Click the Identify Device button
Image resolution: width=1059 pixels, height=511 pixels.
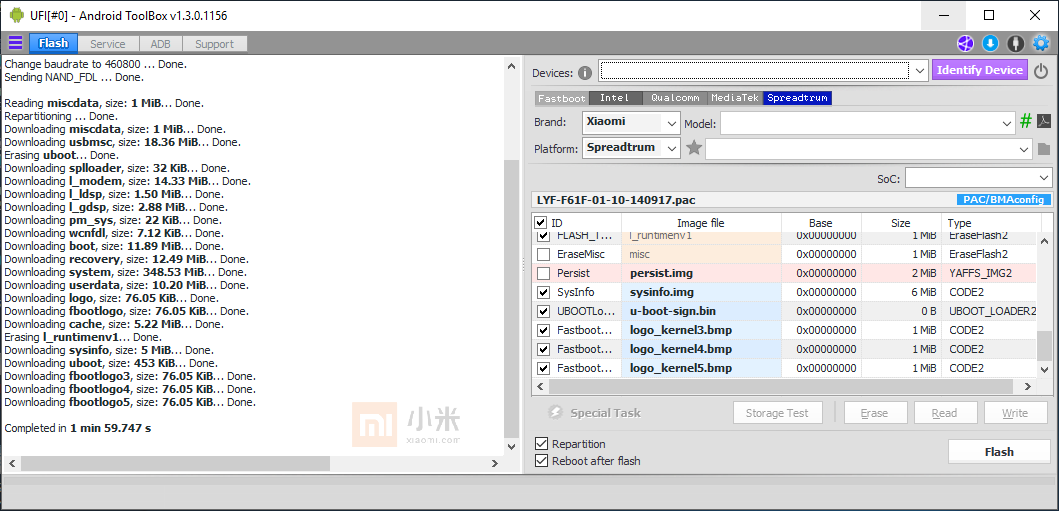tap(980, 70)
